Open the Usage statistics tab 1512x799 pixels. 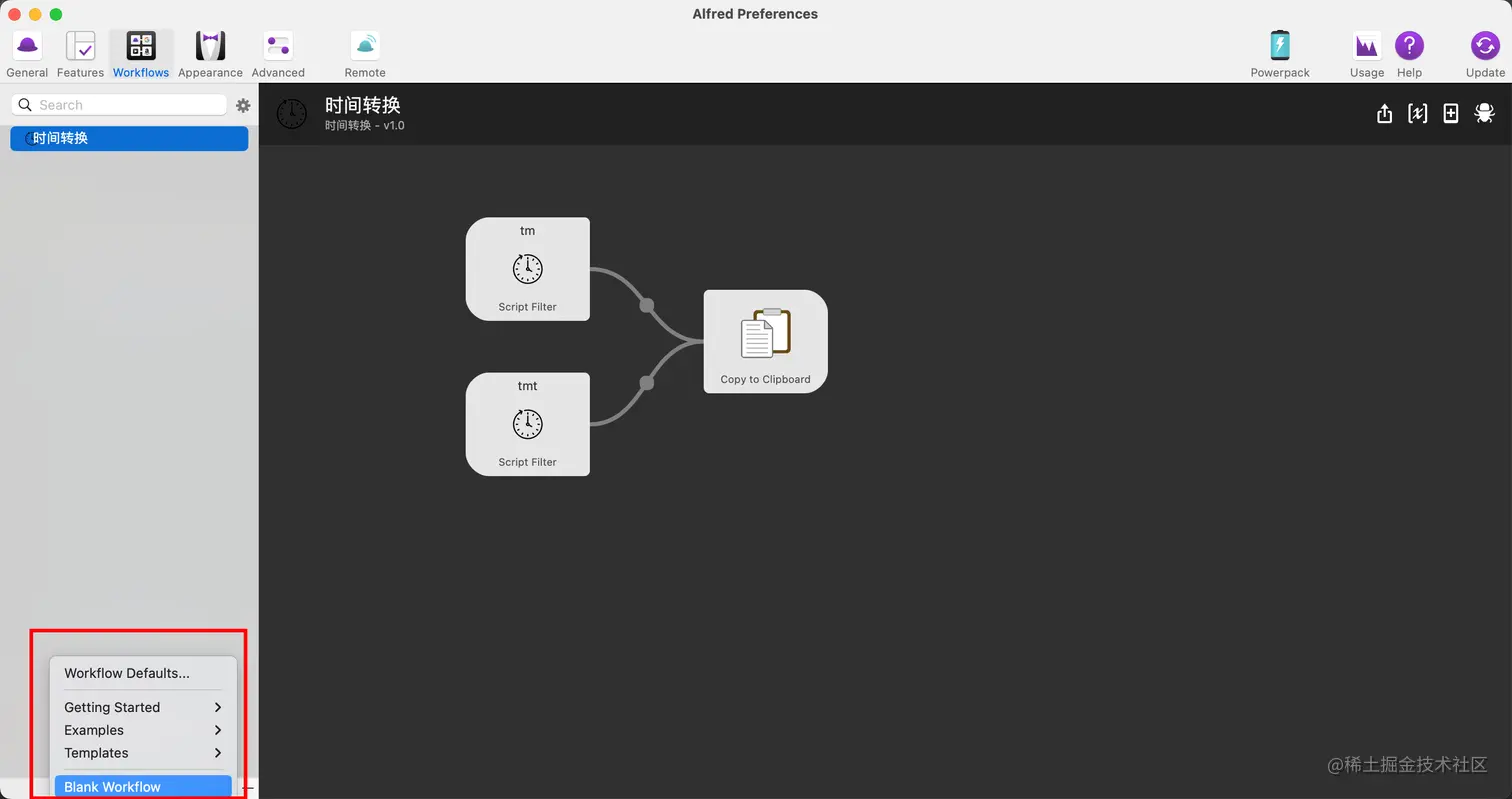tap(1367, 55)
